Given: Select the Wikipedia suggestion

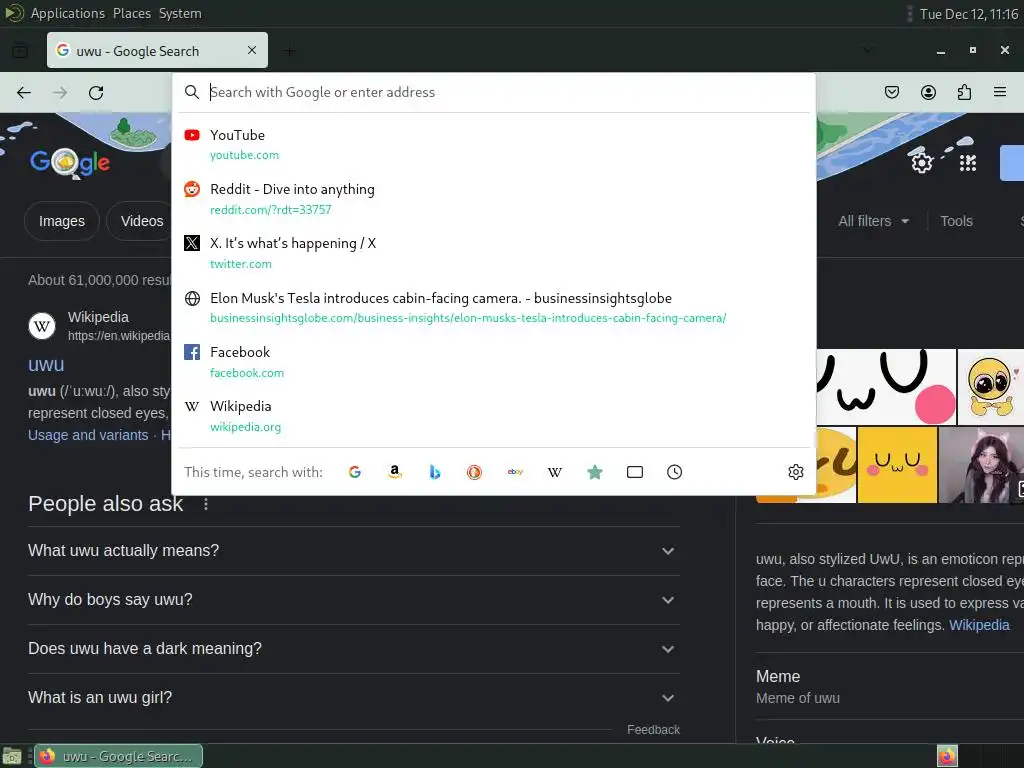Looking at the screenshot, I should coord(494,416).
